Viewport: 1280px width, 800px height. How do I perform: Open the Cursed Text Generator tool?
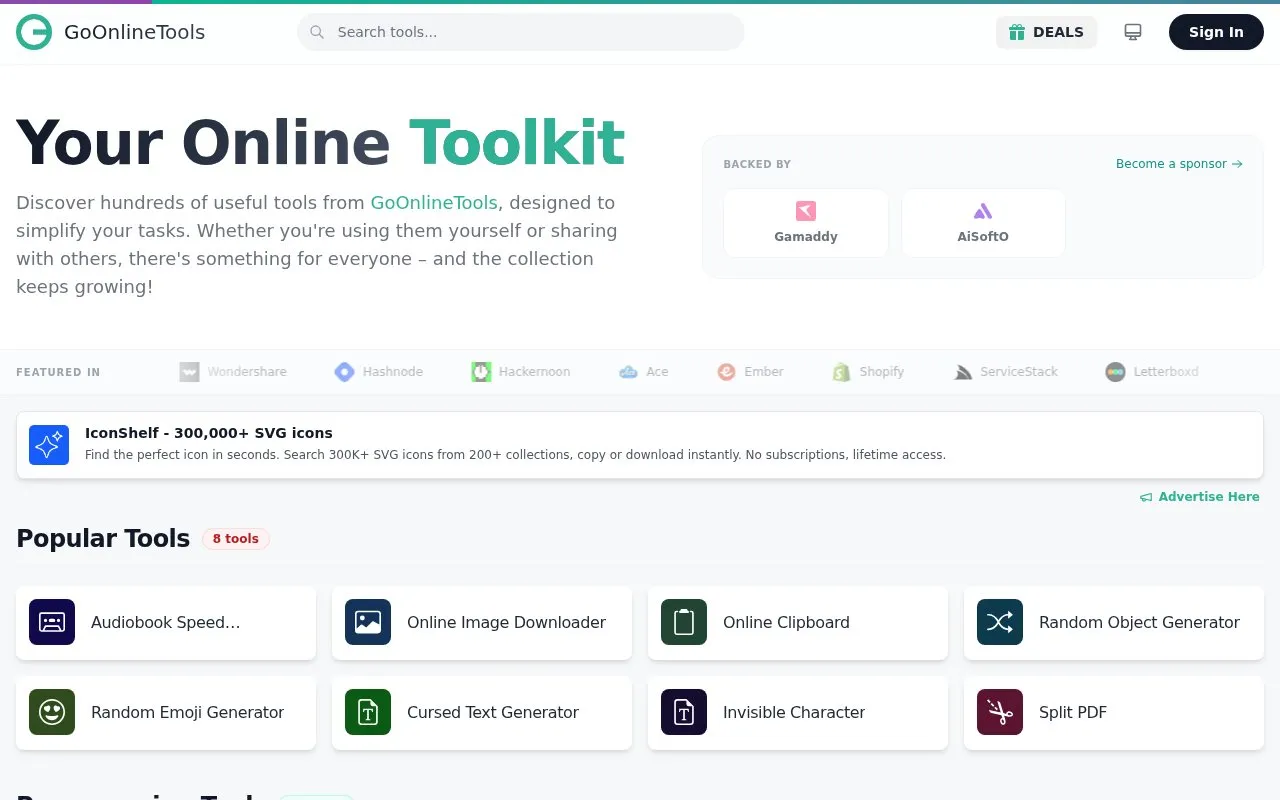(x=482, y=712)
